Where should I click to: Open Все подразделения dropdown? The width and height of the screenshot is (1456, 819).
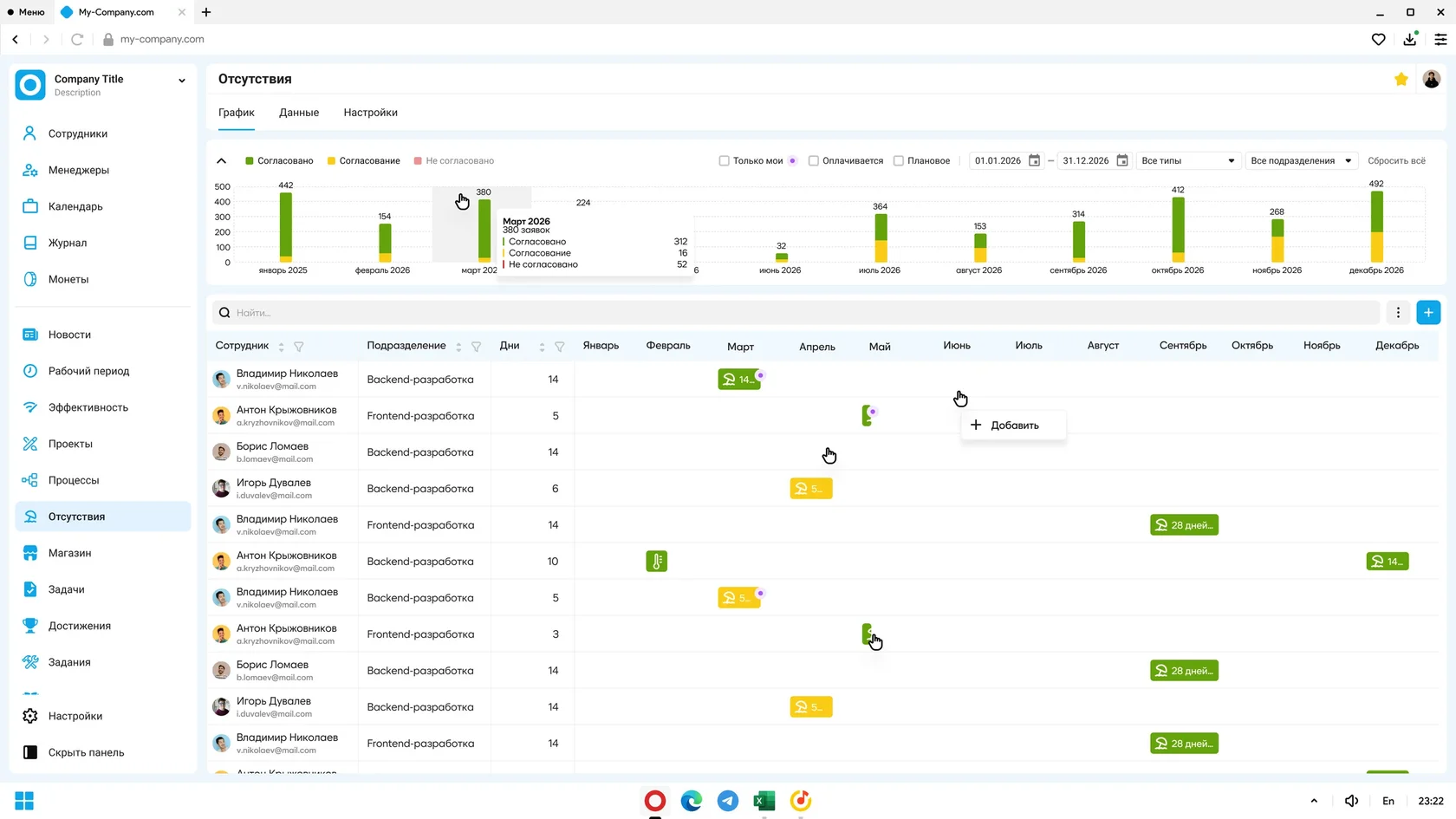coord(1300,160)
